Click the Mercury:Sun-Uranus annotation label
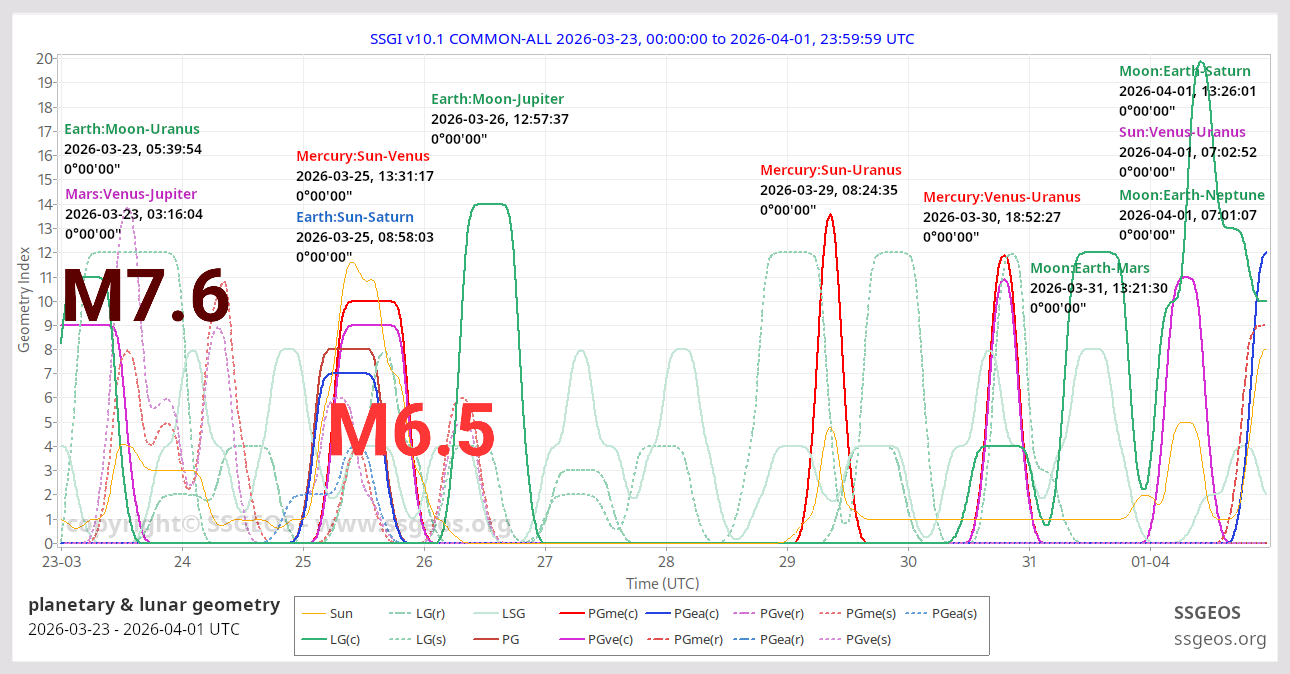Screen dimensions: 1290x674 click(829, 169)
